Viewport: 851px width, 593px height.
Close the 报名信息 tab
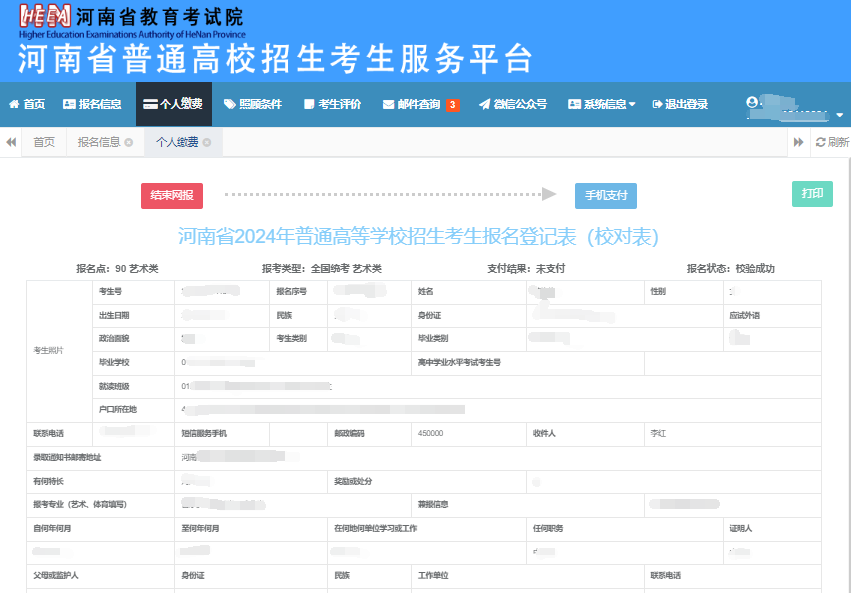click(x=128, y=143)
